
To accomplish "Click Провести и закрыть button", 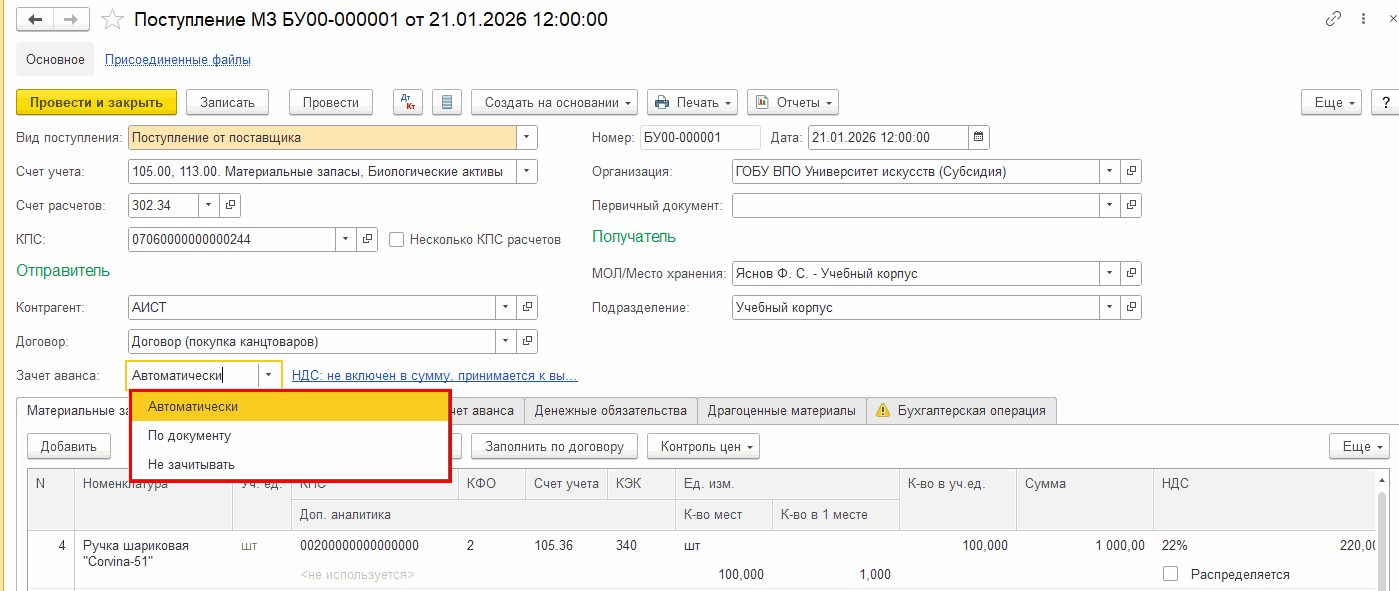I will pyautogui.click(x=96, y=102).
